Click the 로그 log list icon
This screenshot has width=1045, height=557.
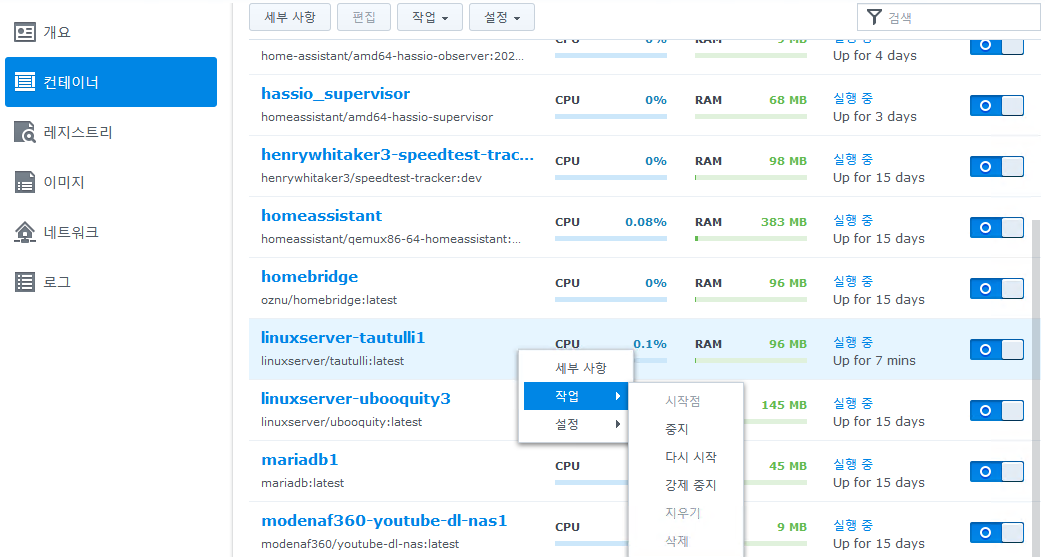pos(25,282)
